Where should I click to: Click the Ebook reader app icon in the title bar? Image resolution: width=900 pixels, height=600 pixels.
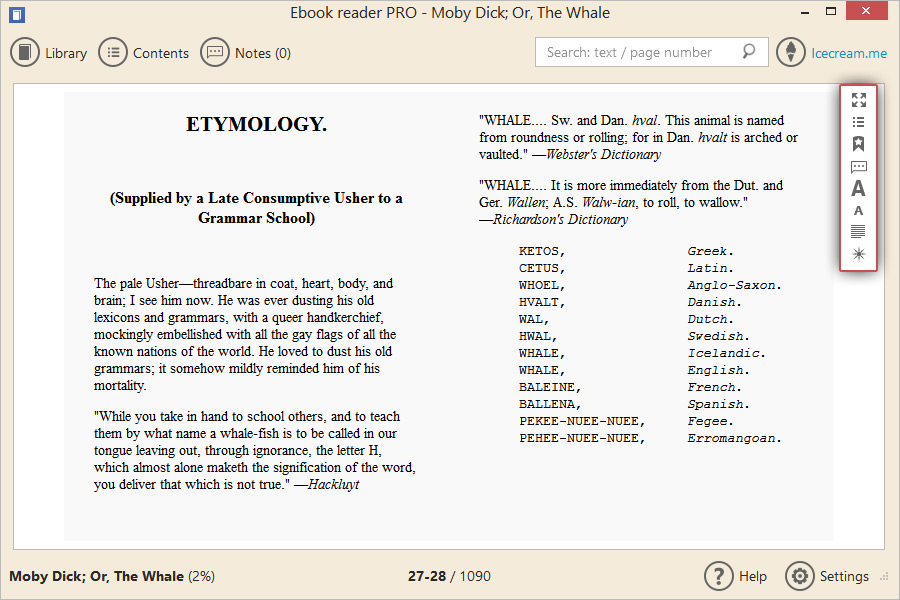point(17,14)
